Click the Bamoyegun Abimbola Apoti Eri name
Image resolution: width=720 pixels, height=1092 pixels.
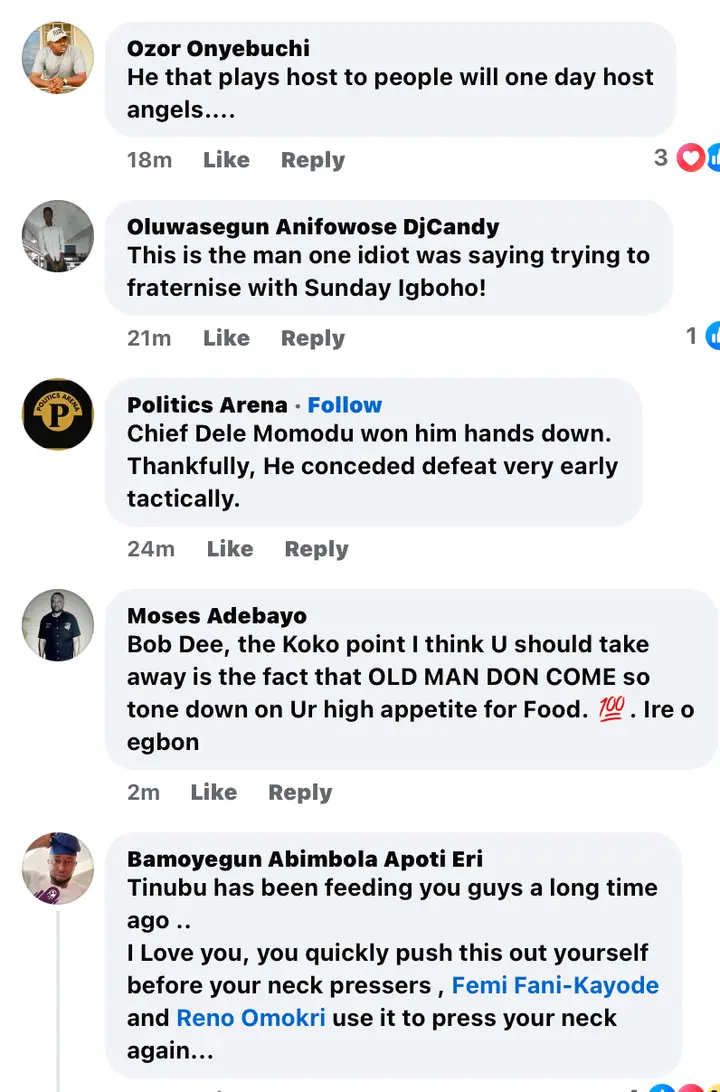305,859
